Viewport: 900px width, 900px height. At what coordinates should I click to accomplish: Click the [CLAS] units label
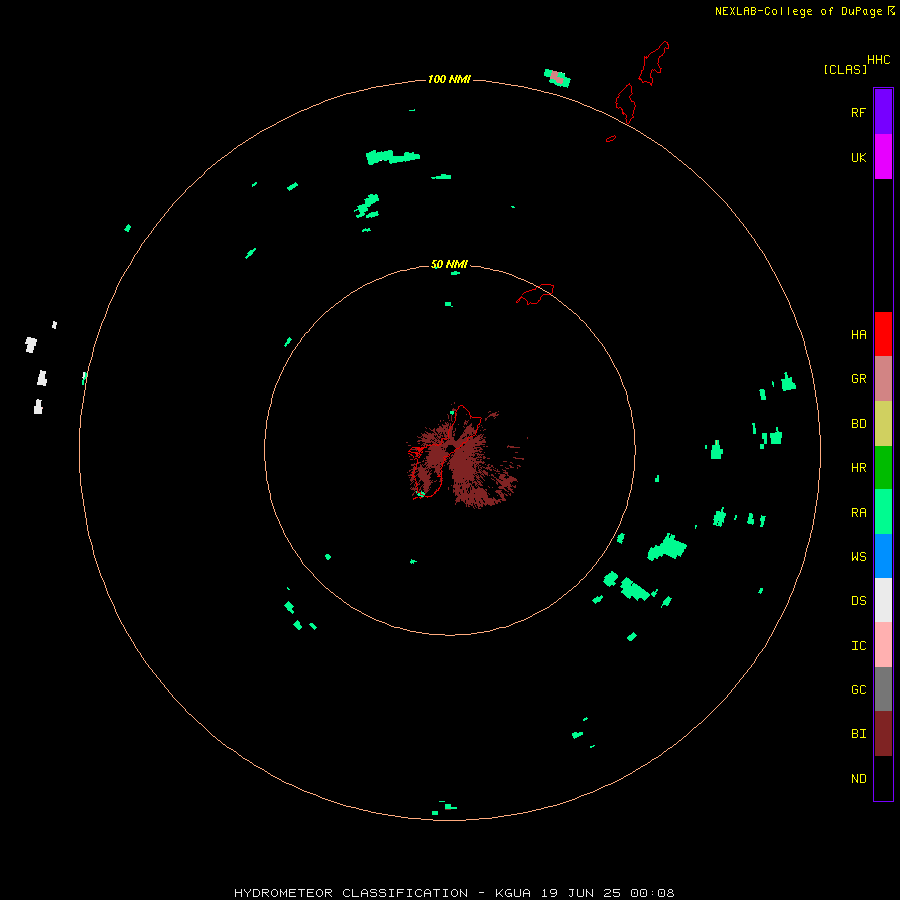tap(845, 69)
